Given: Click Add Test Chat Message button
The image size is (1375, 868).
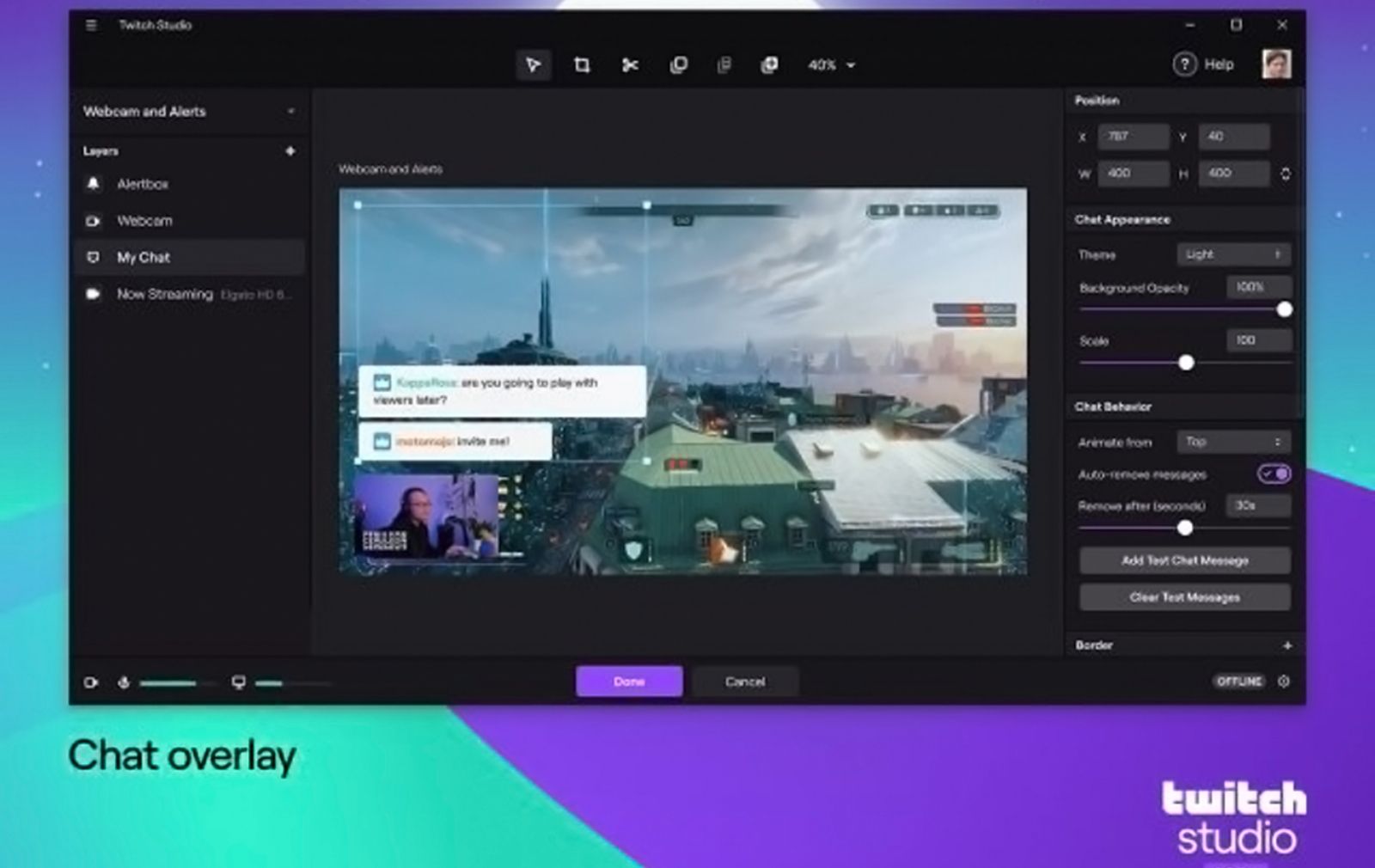Looking at the screenshot, I should (x=1184, y=560).
